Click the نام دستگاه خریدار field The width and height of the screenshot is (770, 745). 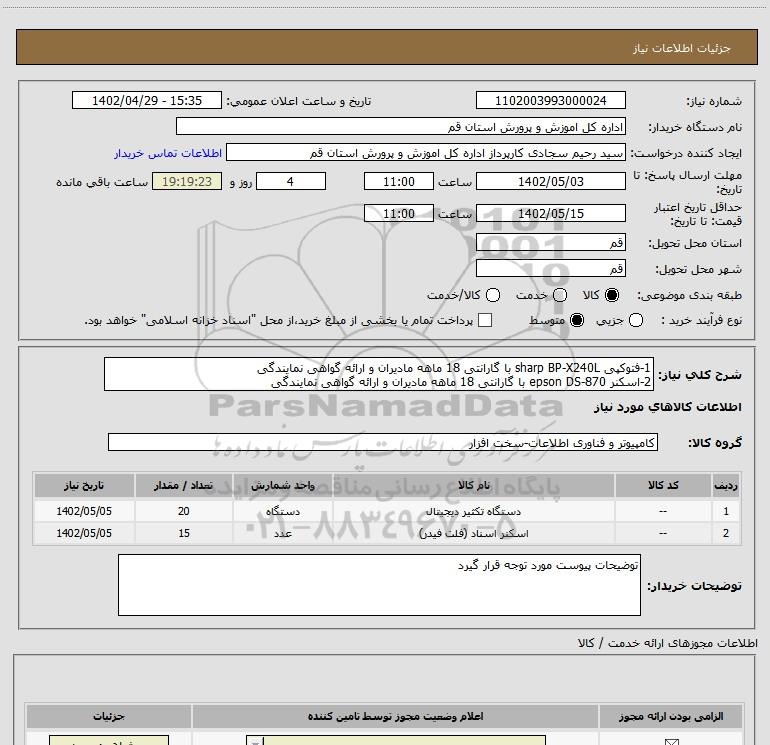click(401, 126)
